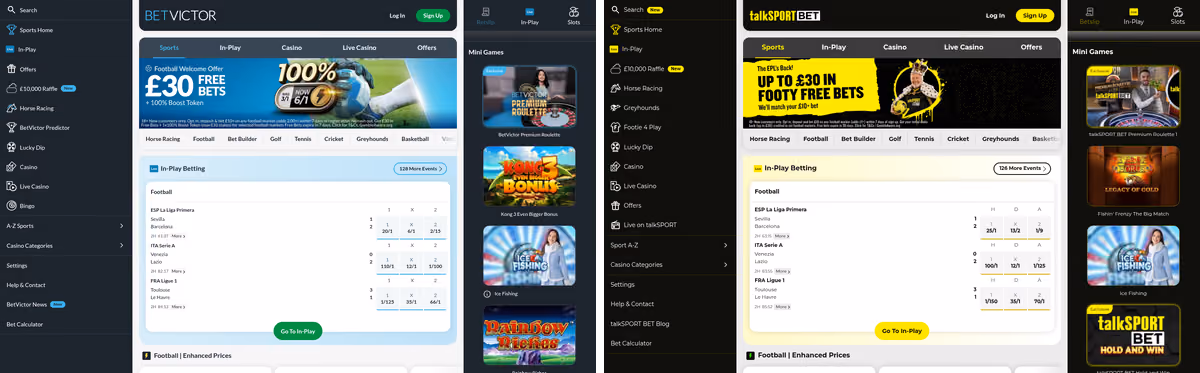Click 128 More Events on BetVictor
This screenshot has height=373, width=1200.
tap(420, 169)
